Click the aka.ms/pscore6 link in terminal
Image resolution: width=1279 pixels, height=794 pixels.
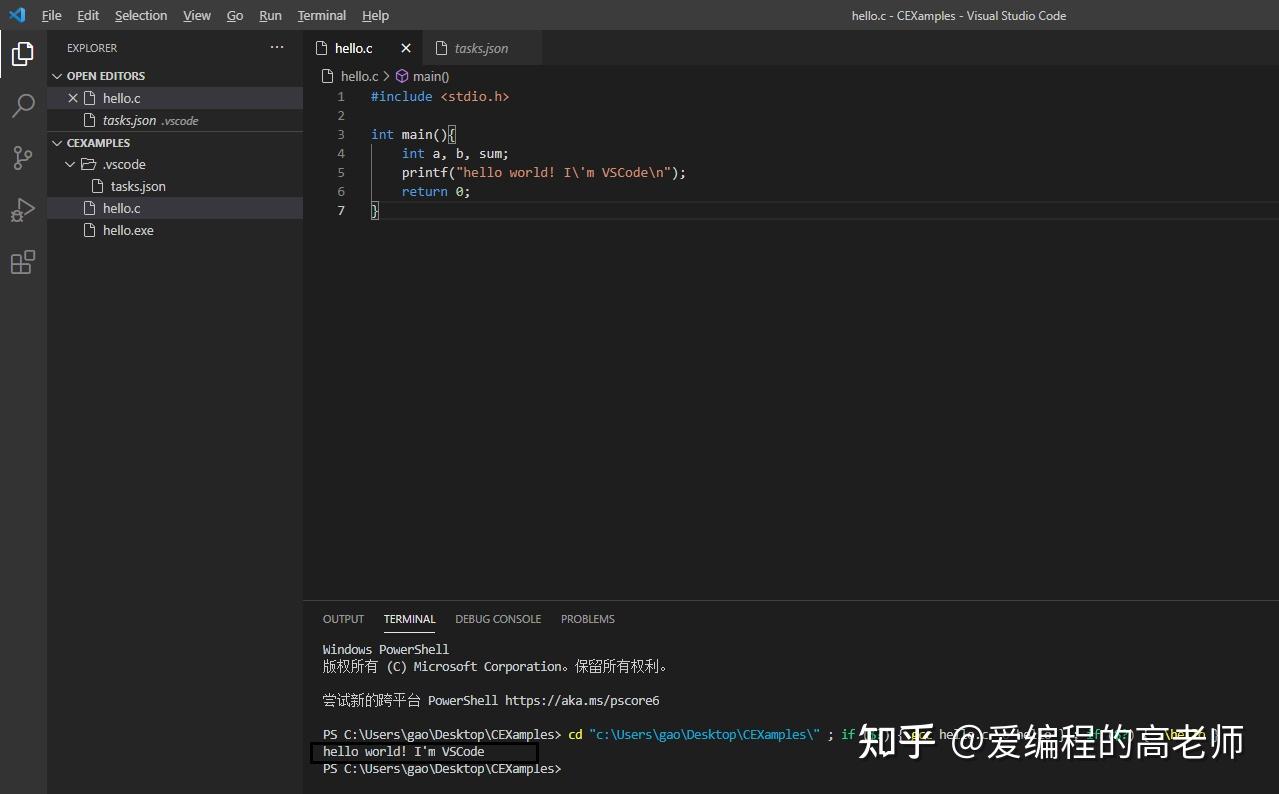(582, 701)
